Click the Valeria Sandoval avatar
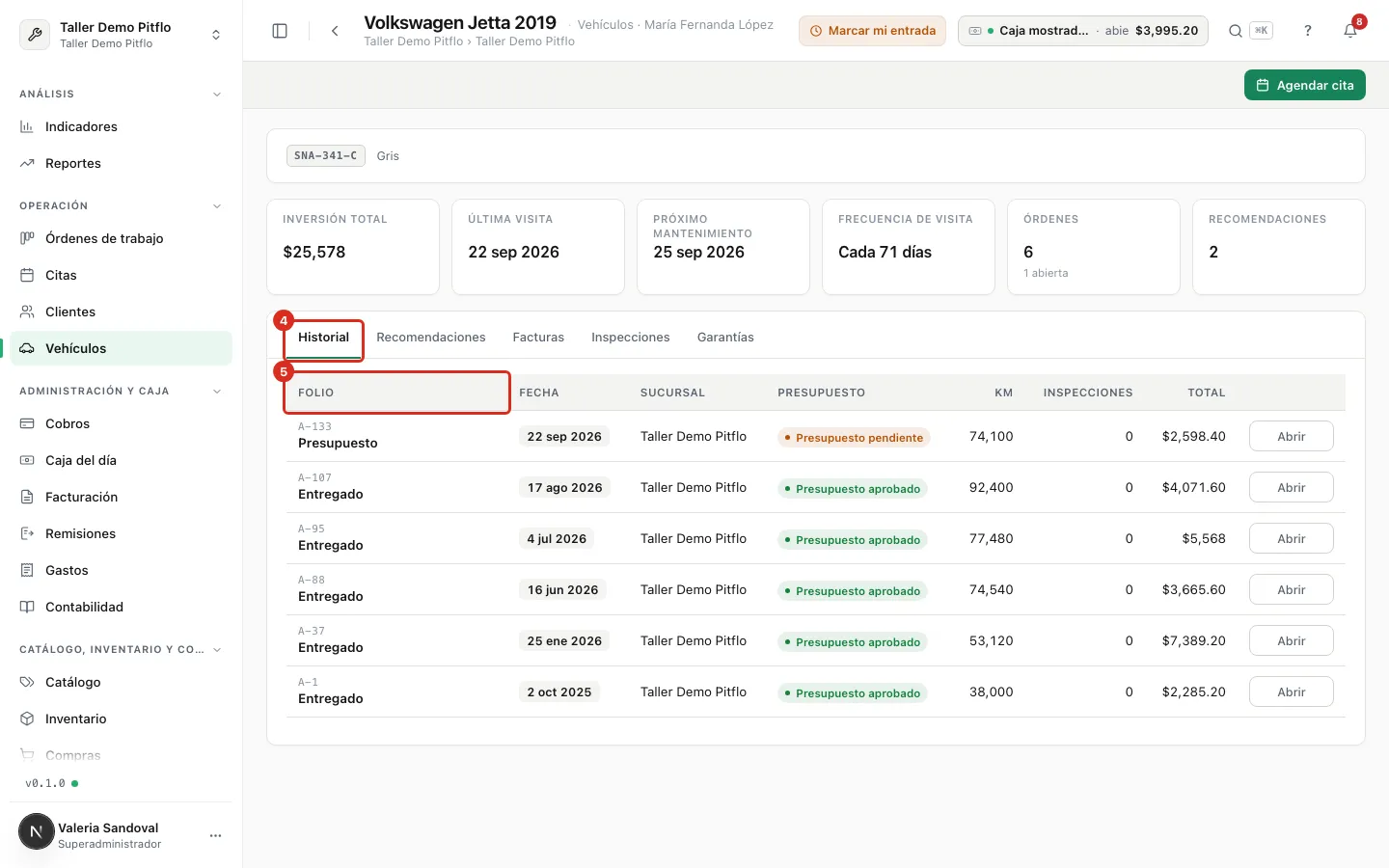The image size is (1389, 868). (x=37, y=831)
